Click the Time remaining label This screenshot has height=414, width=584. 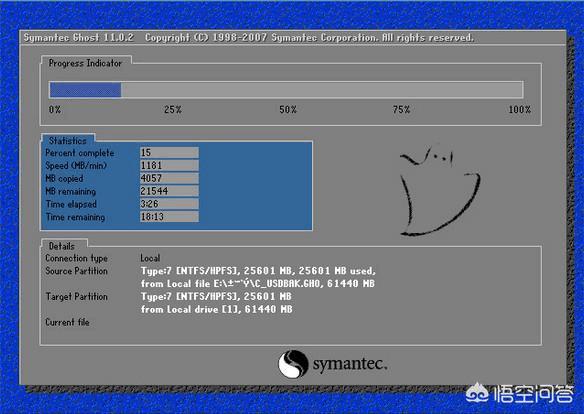75,217
